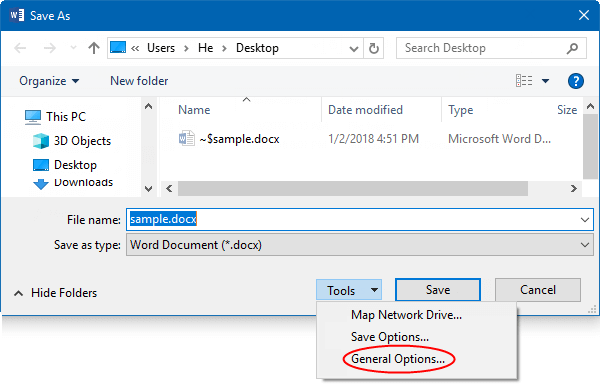This screenshot has height=387, width=600.
Task: Click the Up one level arrow icon
Action: [94, 48]
